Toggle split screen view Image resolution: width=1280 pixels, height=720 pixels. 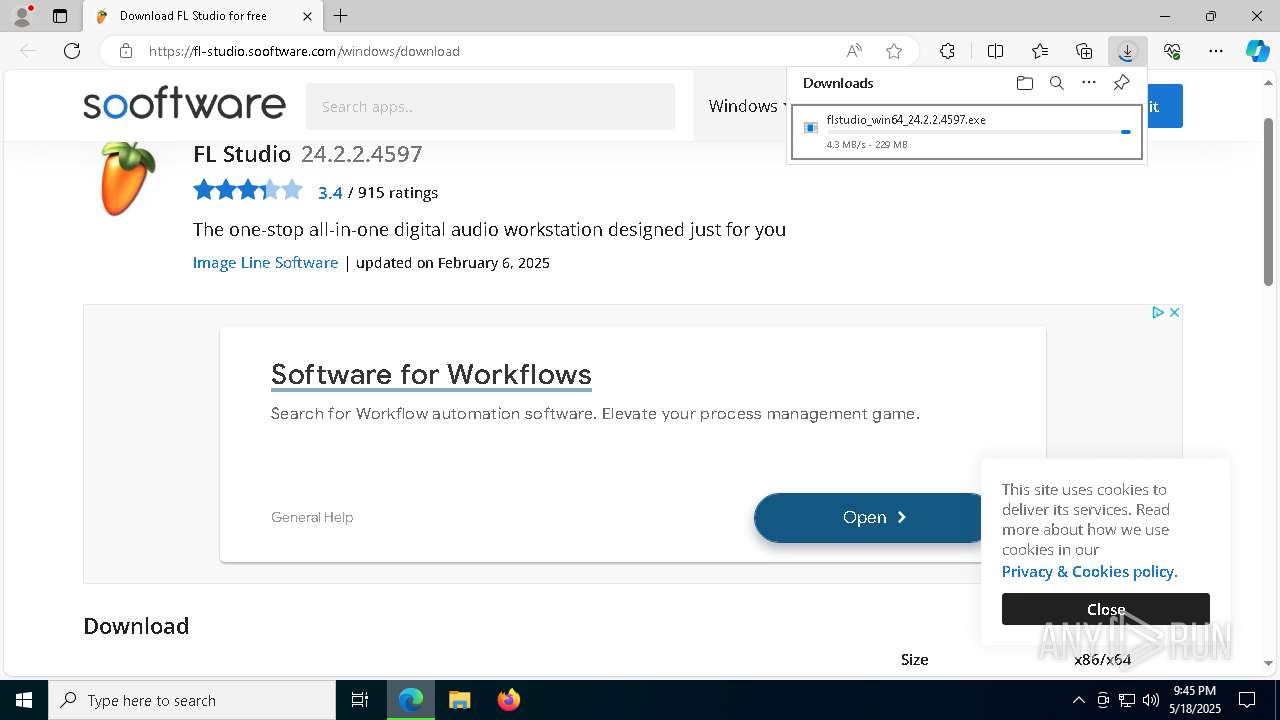point(995,51)
